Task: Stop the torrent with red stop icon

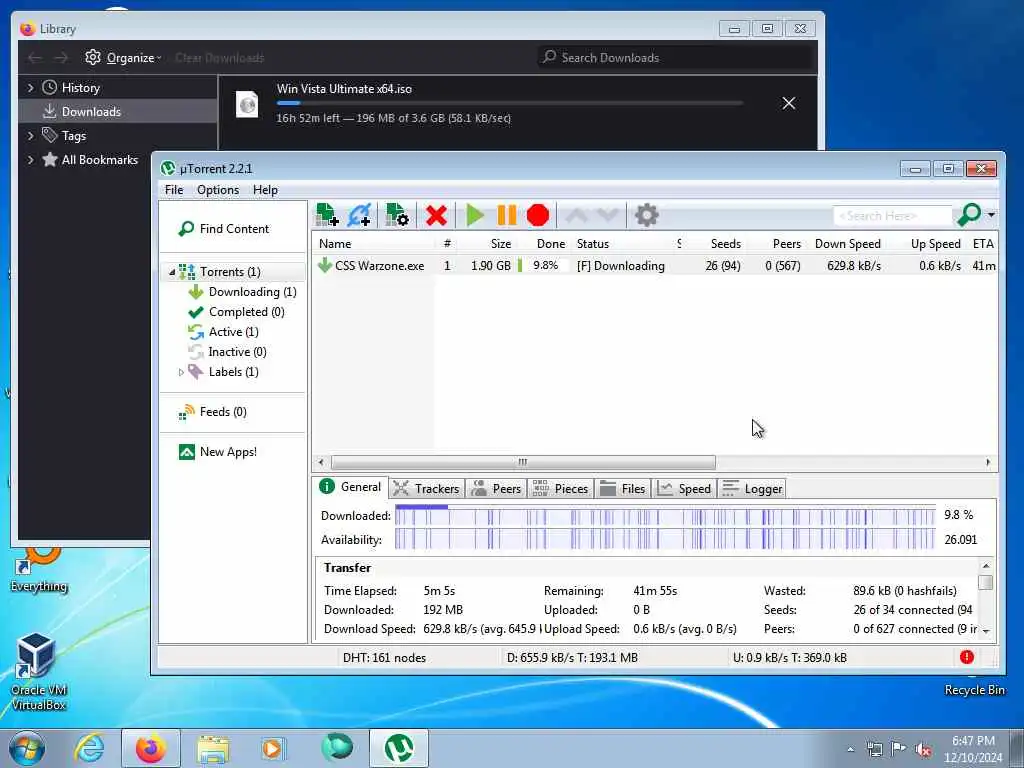Action: tap(538, 215)
